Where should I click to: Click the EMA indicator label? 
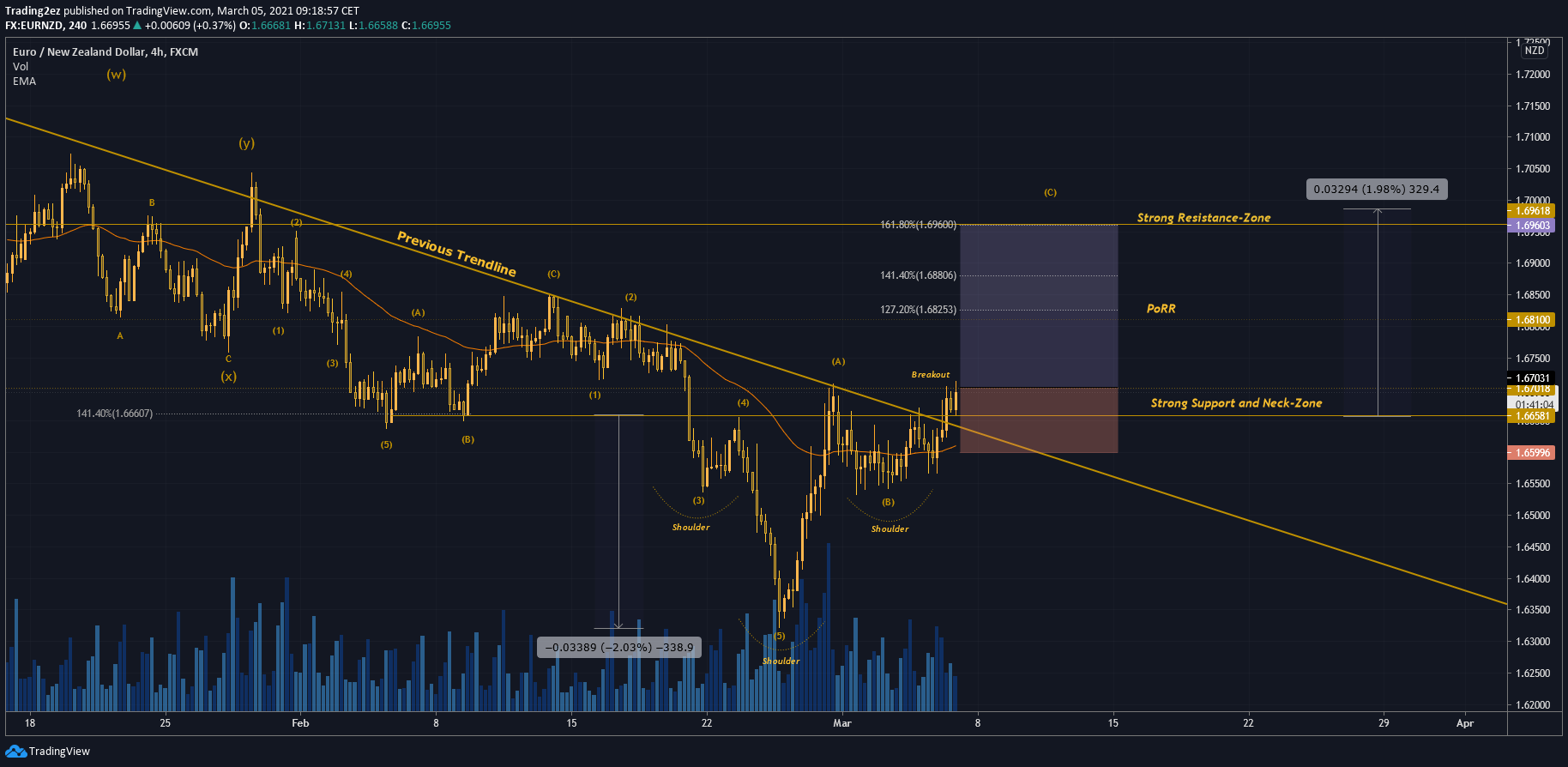point(24,81)
